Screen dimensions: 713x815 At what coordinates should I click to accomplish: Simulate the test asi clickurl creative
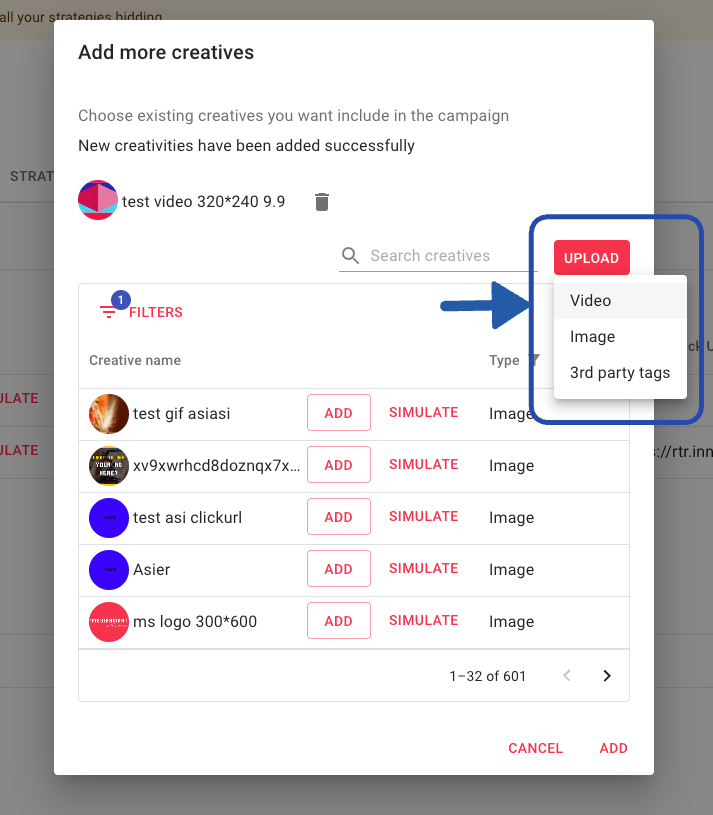click(x=423, y=516)
